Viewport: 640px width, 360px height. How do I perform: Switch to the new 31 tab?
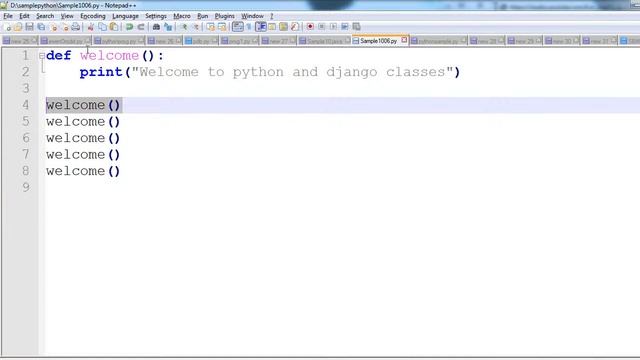click(x=600, y=41)
